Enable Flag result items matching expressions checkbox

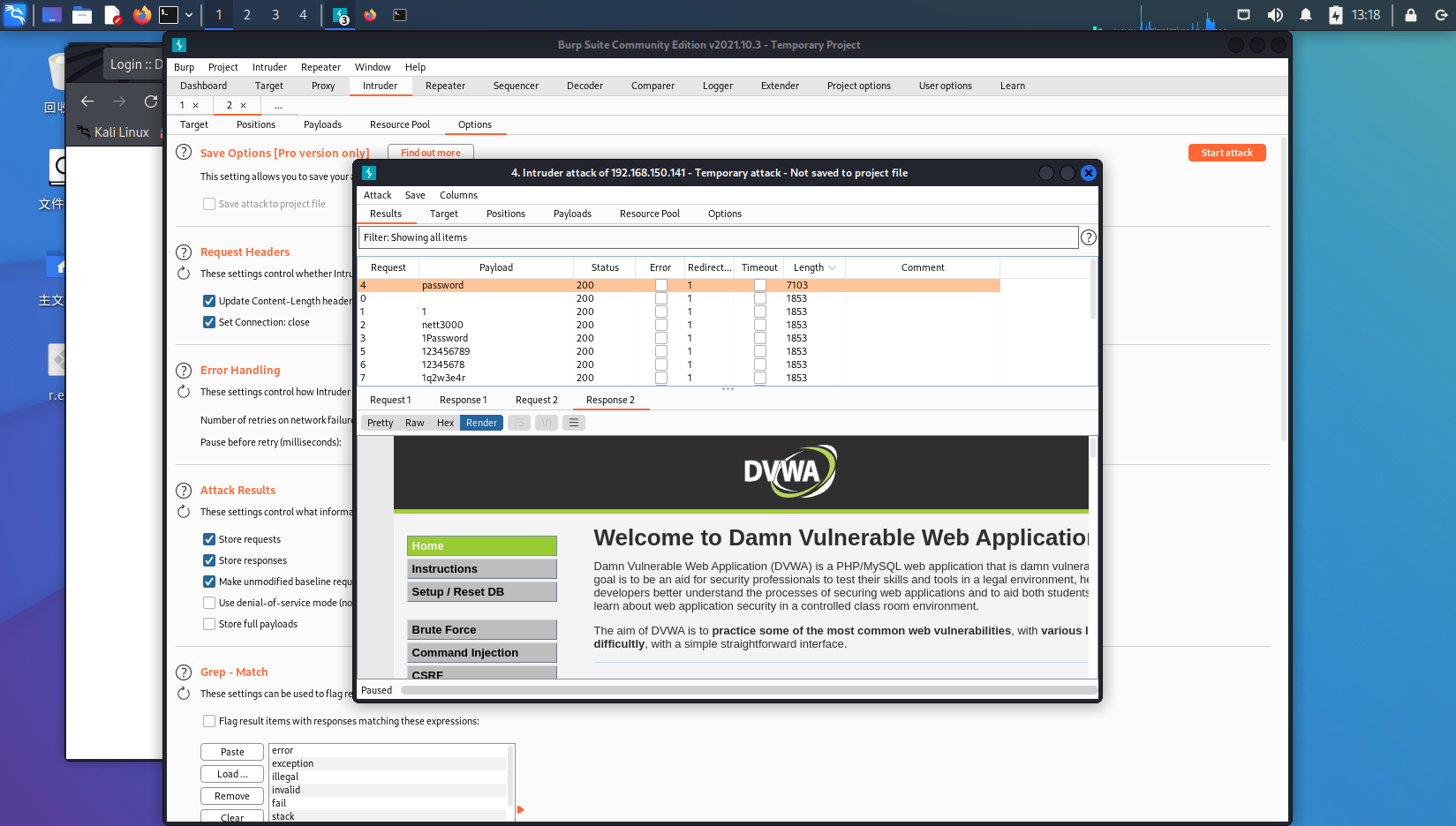click(x=209, y=721)
